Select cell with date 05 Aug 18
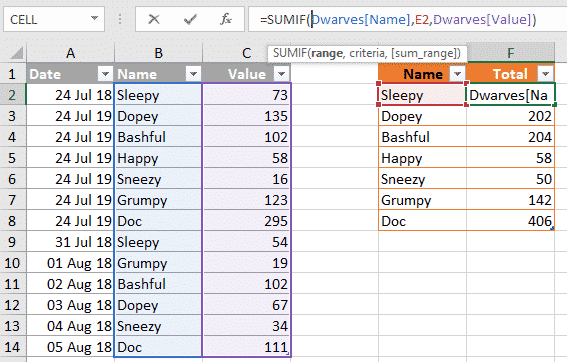 (x=71, y=347)
